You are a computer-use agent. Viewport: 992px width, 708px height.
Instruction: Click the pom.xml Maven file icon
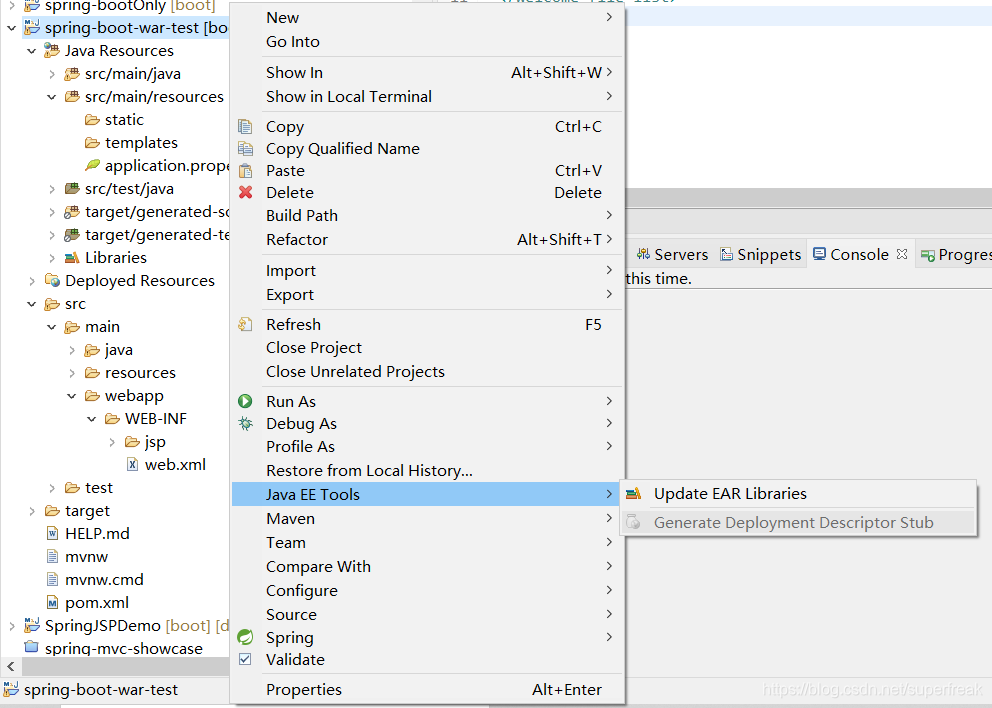[x=53, y=603]
